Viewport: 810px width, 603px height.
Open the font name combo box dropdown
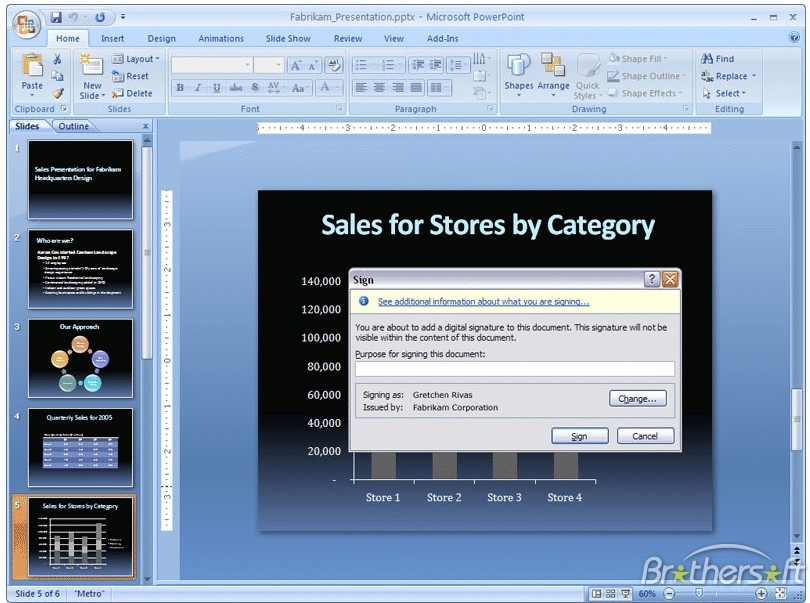[x=248, y=65]
